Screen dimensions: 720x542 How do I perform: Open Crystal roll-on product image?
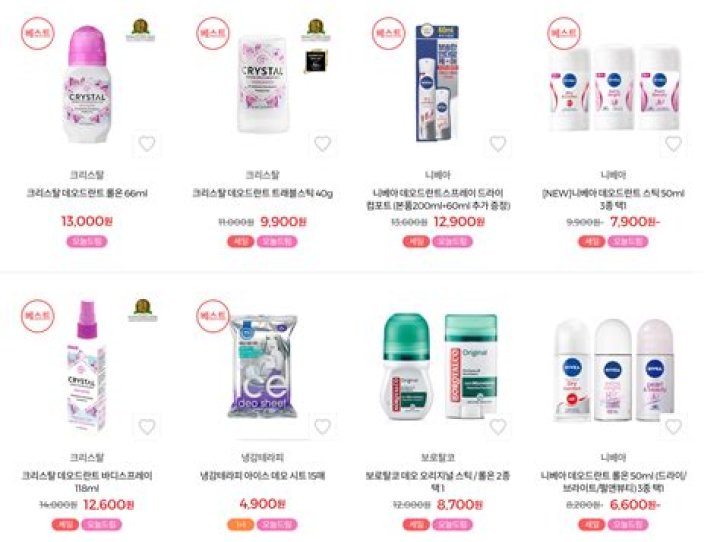pyautogui.click(x=87, y=84)
